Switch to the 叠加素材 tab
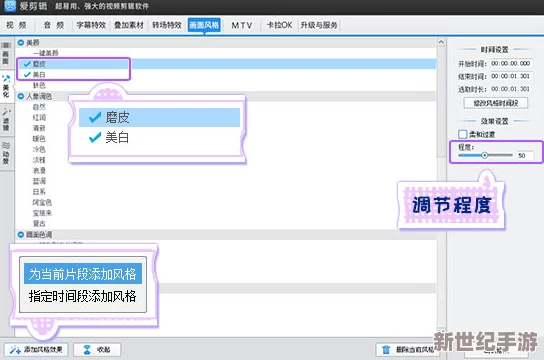 coord(129,25)
